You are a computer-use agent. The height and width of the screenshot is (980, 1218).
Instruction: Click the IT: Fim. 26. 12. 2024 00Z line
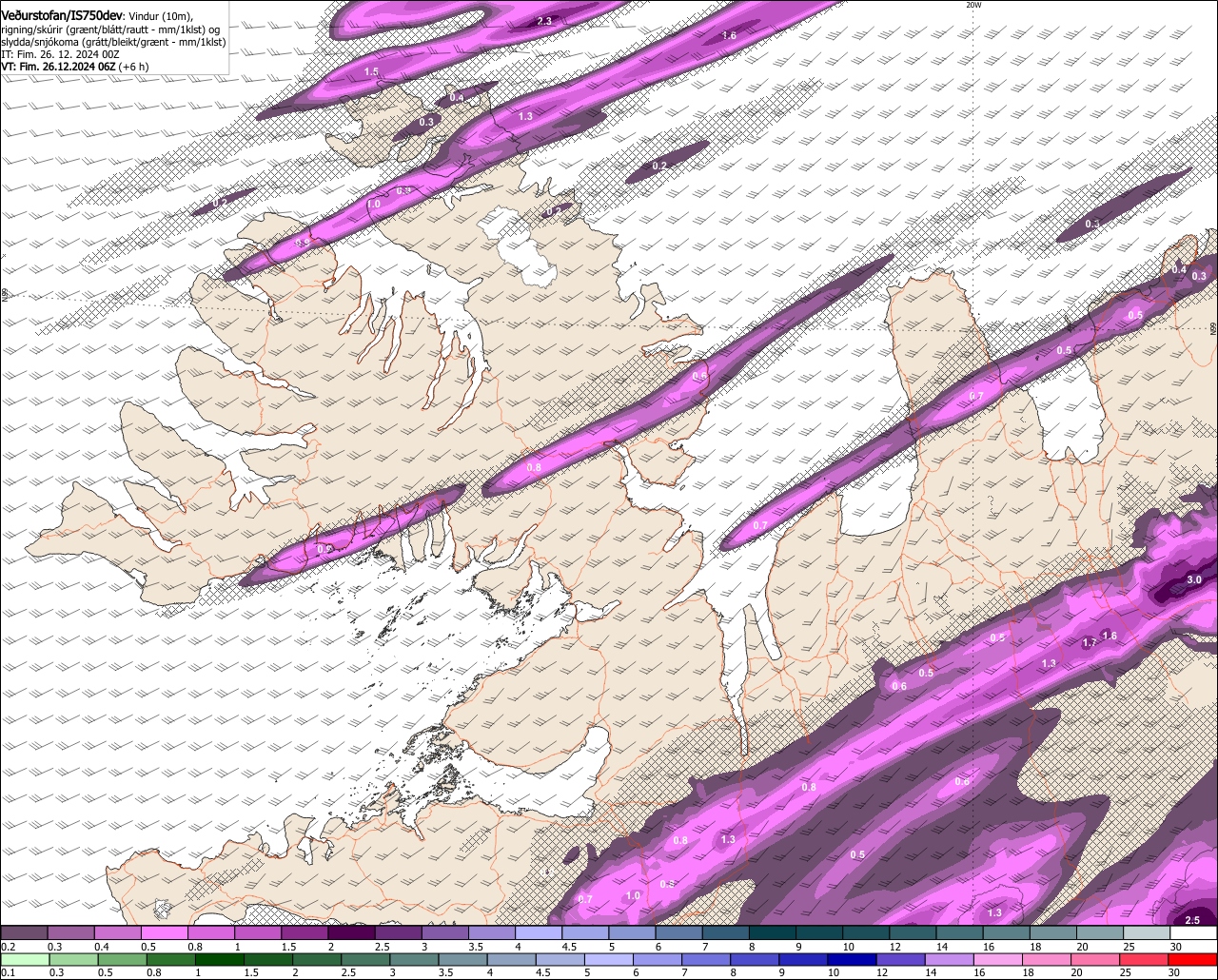(60, 54)
